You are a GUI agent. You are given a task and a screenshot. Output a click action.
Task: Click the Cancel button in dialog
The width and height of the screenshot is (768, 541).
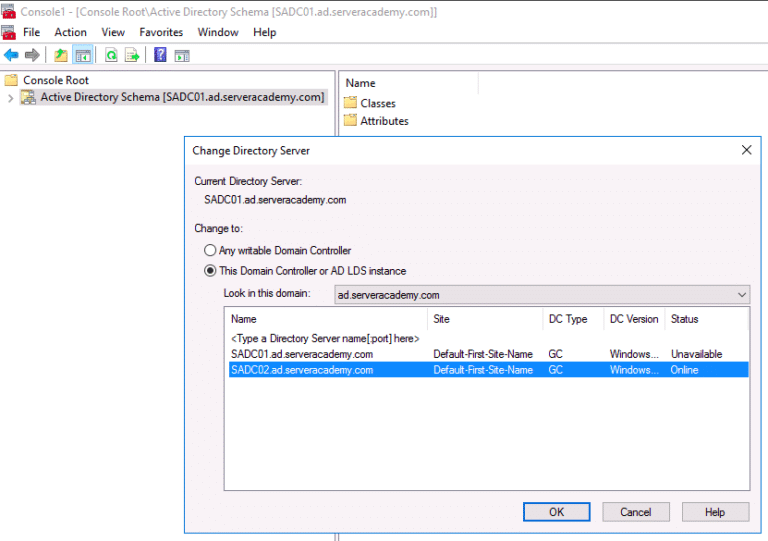click(x=635, y=512)
